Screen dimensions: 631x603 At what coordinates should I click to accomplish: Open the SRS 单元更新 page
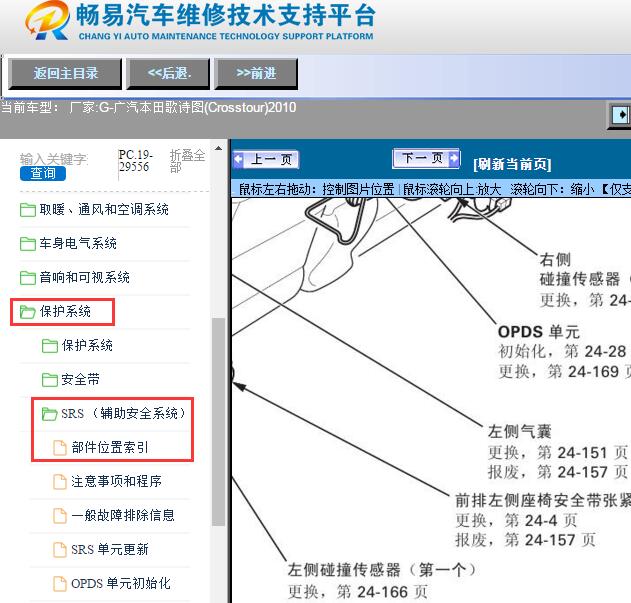point(110,549)
